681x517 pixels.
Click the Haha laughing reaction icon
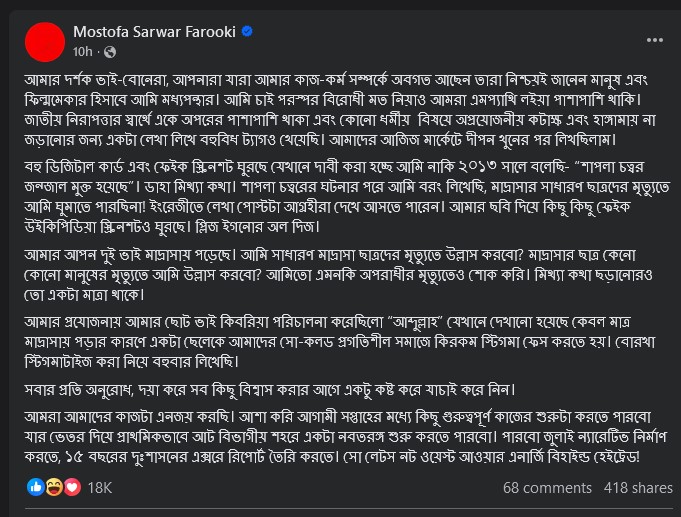point(54,487)
